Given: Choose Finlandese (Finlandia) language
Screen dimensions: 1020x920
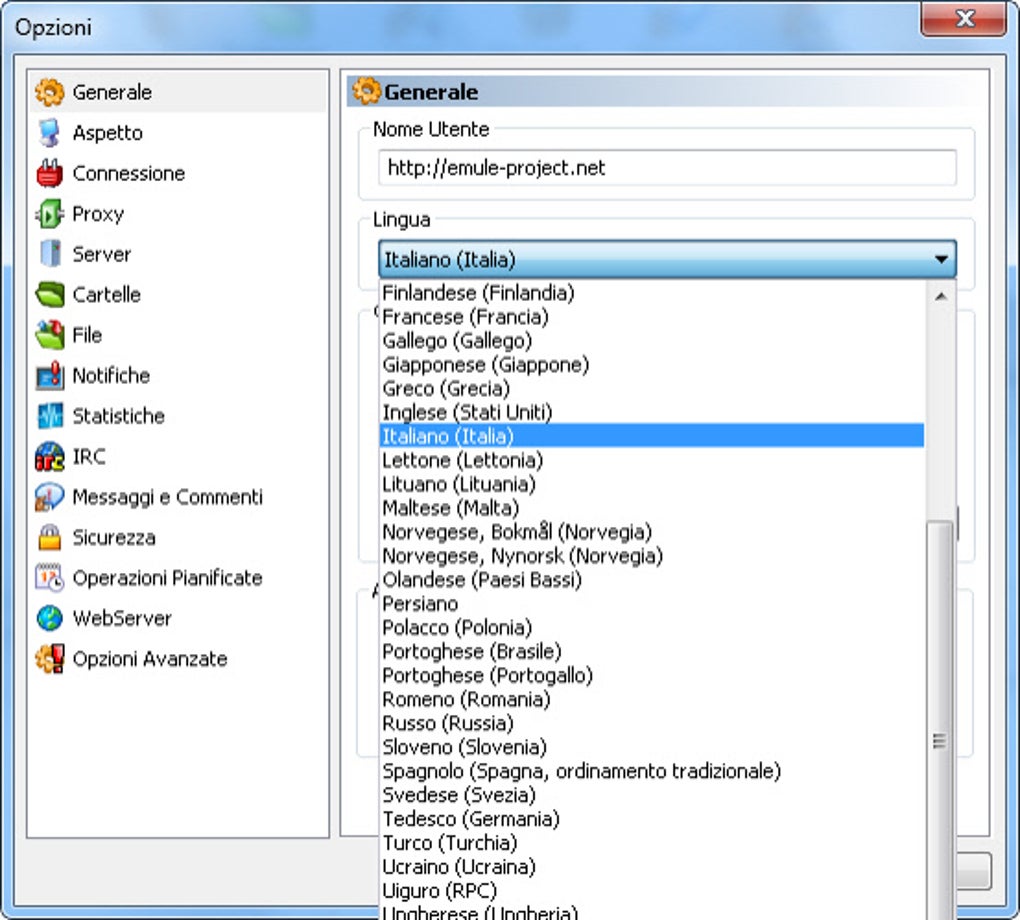Looking at the screenshot, I should 652,293.
